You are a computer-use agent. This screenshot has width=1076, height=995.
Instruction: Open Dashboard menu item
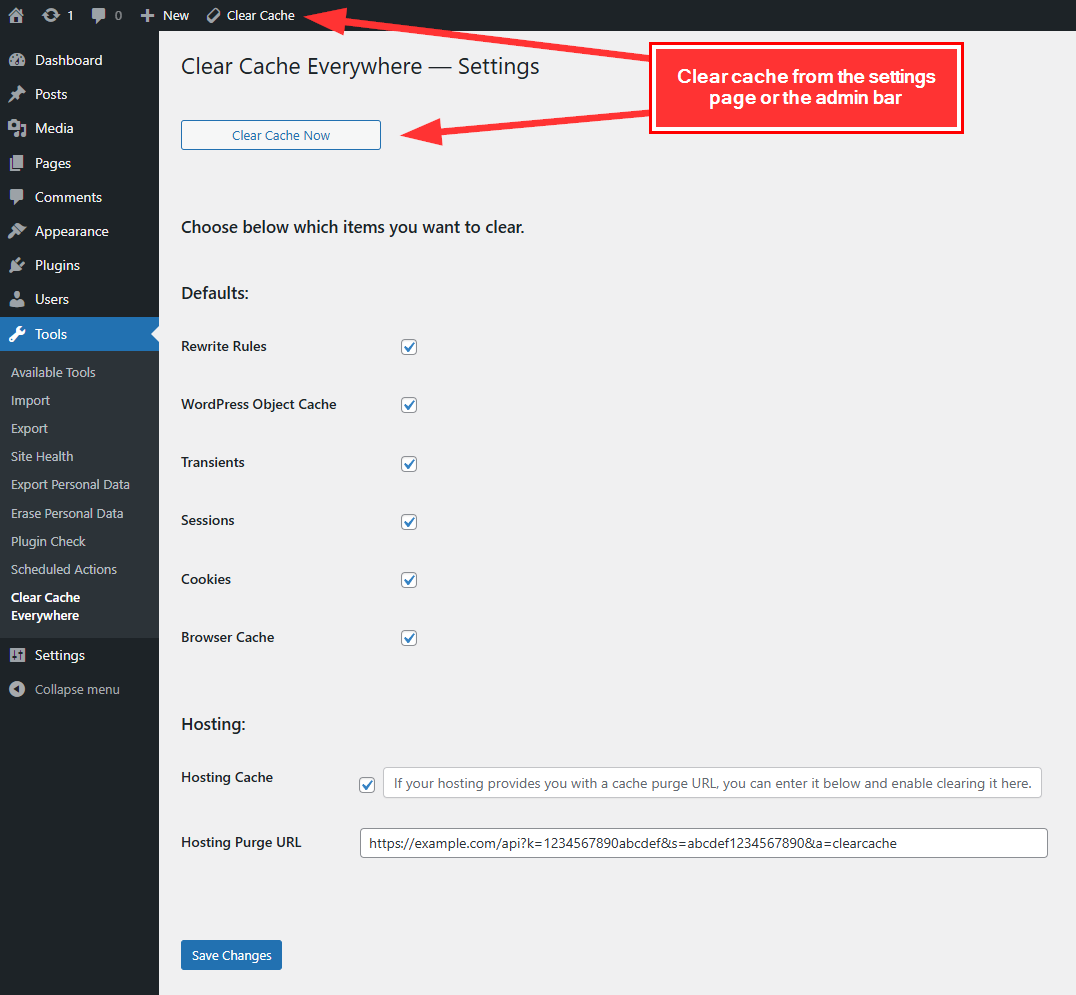[x=69, y=60]
